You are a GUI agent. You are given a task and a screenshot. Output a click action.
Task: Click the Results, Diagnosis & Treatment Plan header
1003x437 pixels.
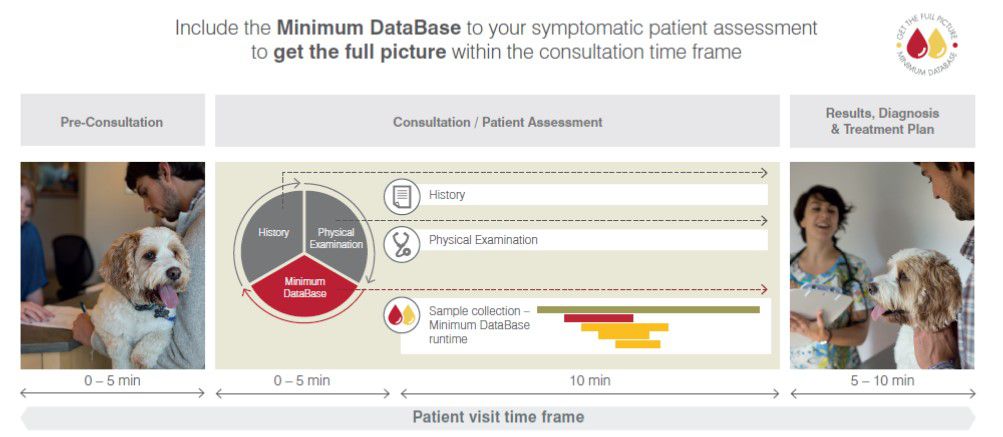882,121
